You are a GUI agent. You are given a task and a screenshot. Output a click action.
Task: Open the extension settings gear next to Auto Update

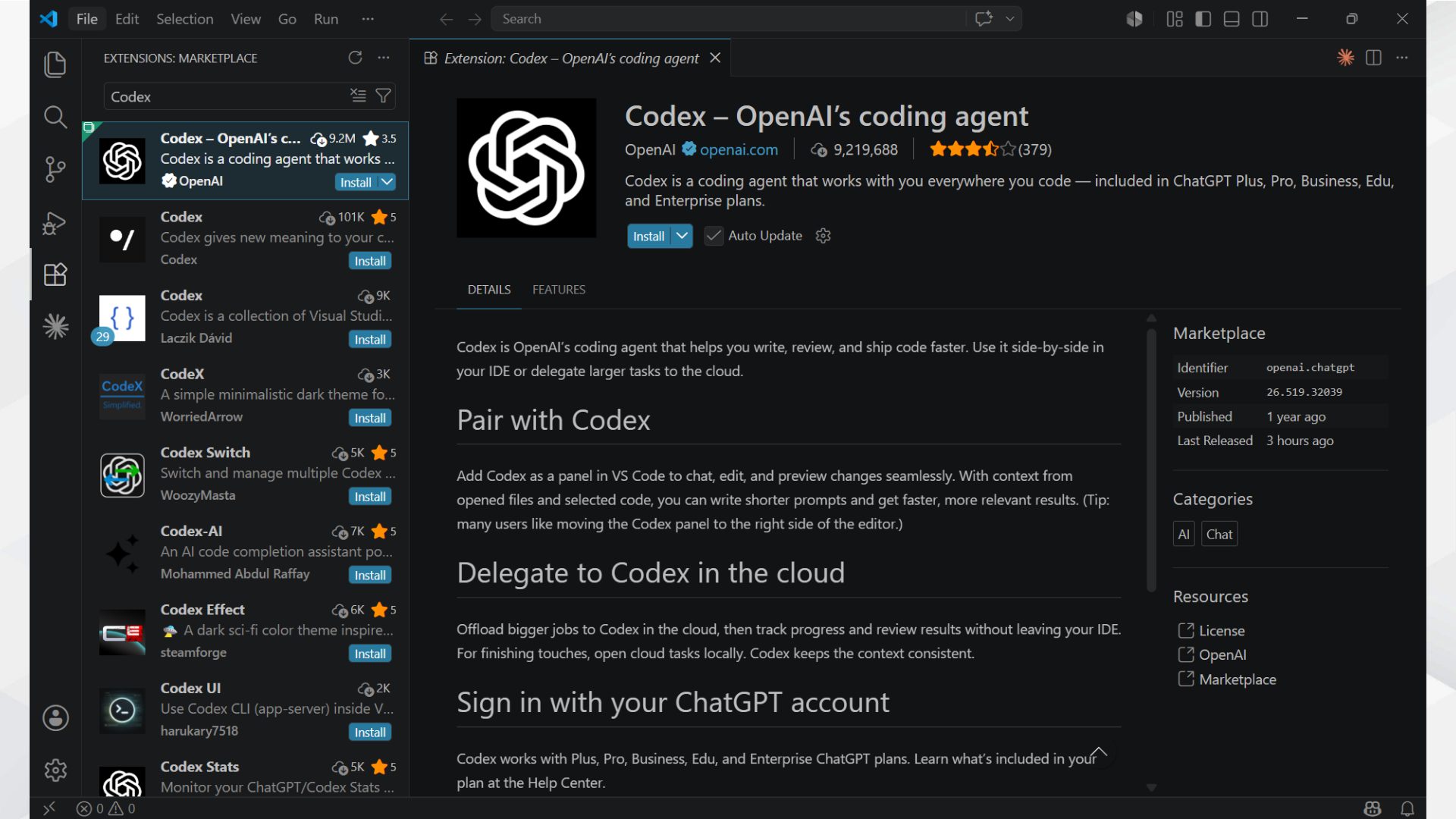[x=823, y=236]
